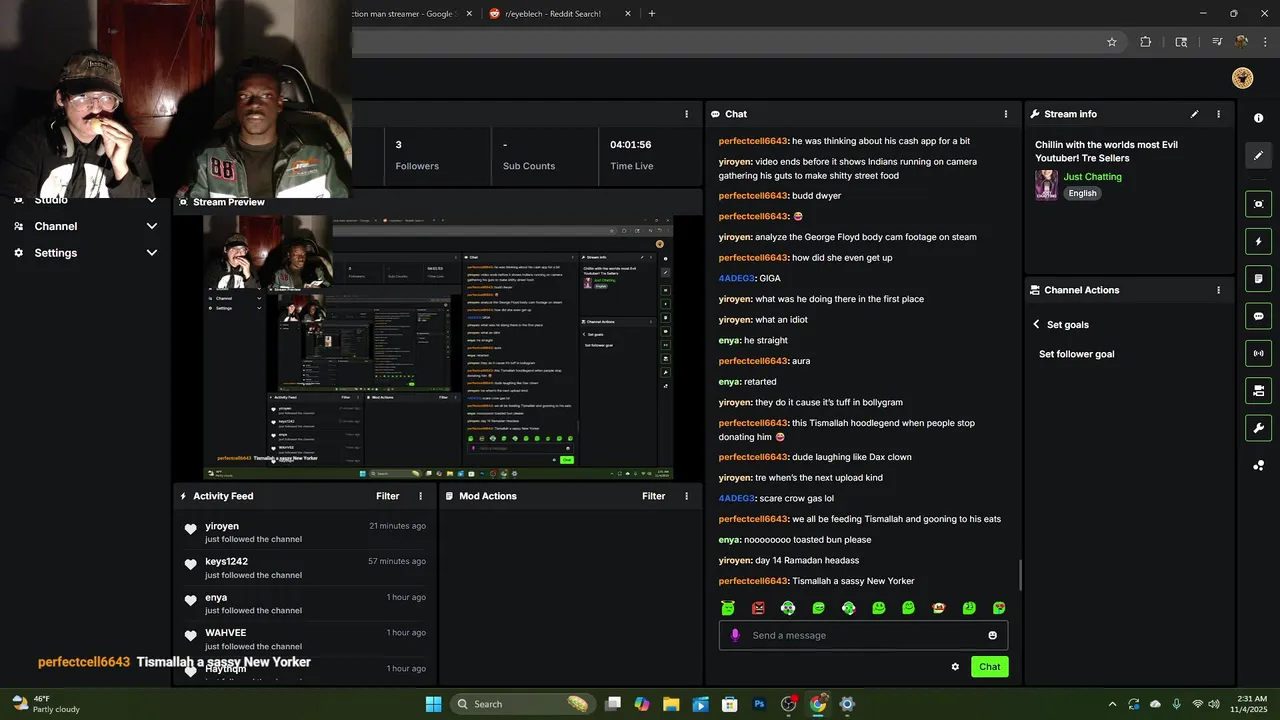Toggle the Chat panel sidebar icon
The image size is (1280, 720).
pos(1258,316)
